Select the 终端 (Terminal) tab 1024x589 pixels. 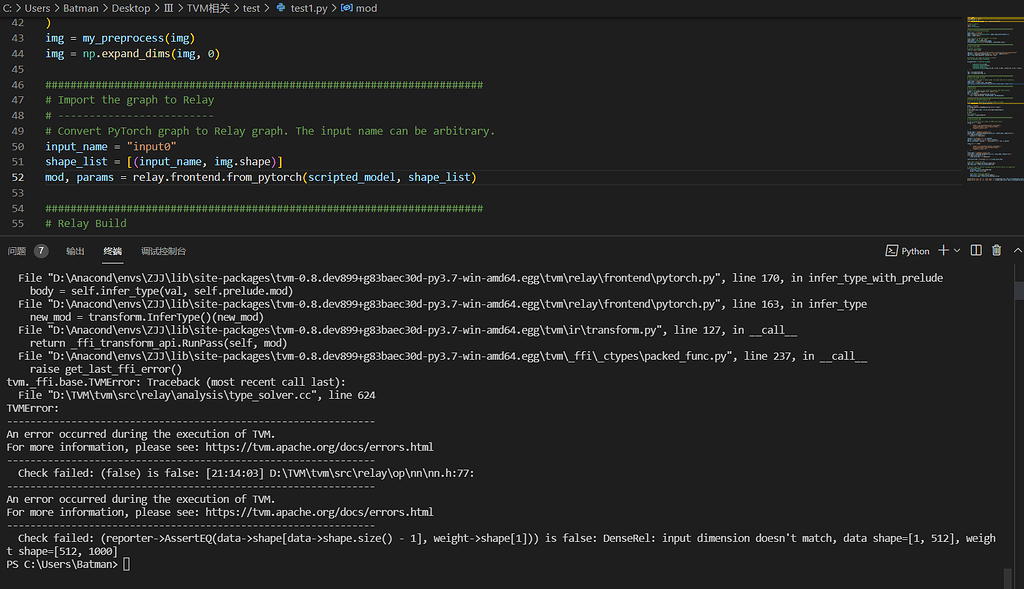112,251
